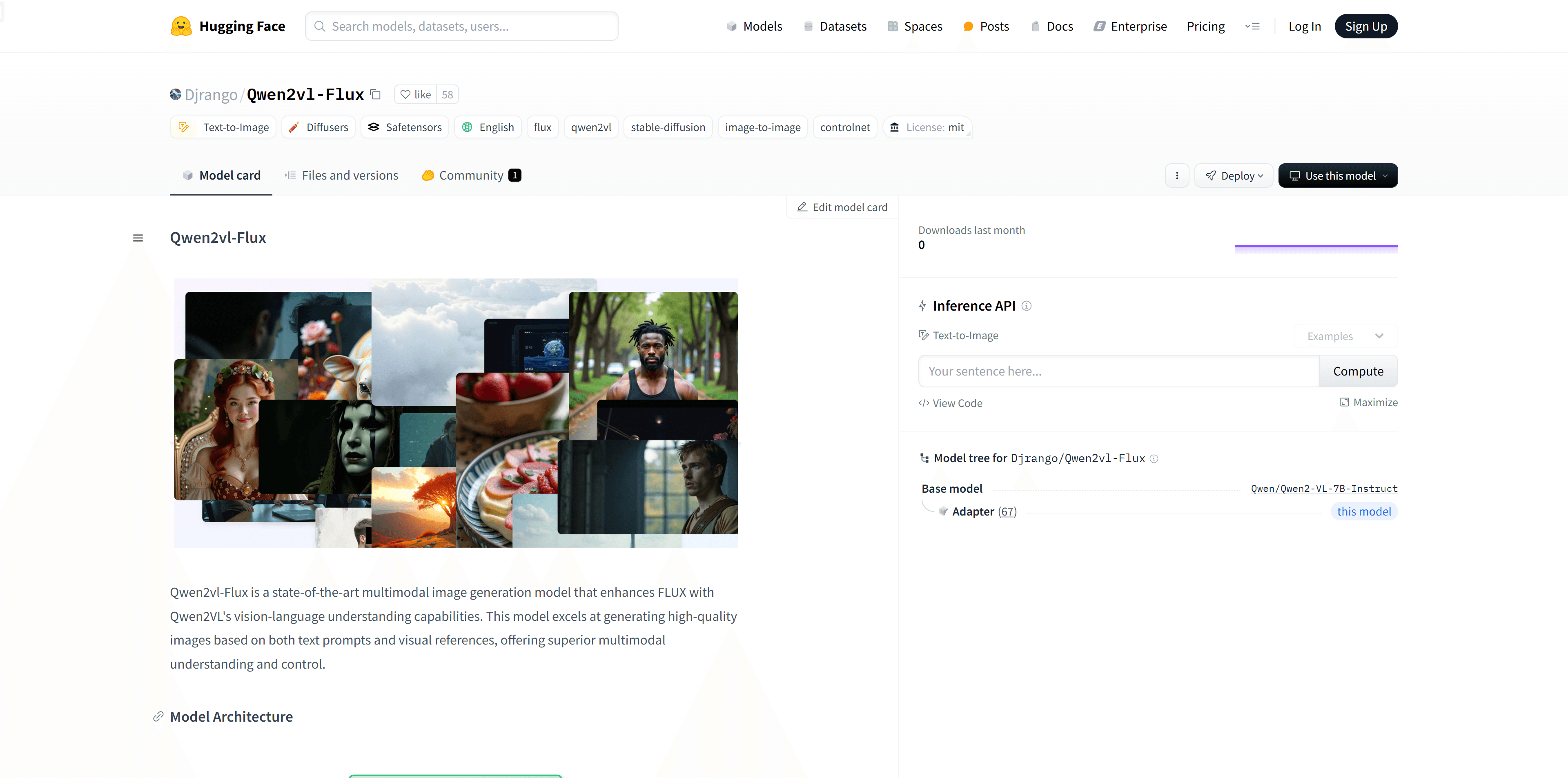Open the navigation overflow menu icon
Screen dimensions: 1568x778
click(x=1252, y=26)
